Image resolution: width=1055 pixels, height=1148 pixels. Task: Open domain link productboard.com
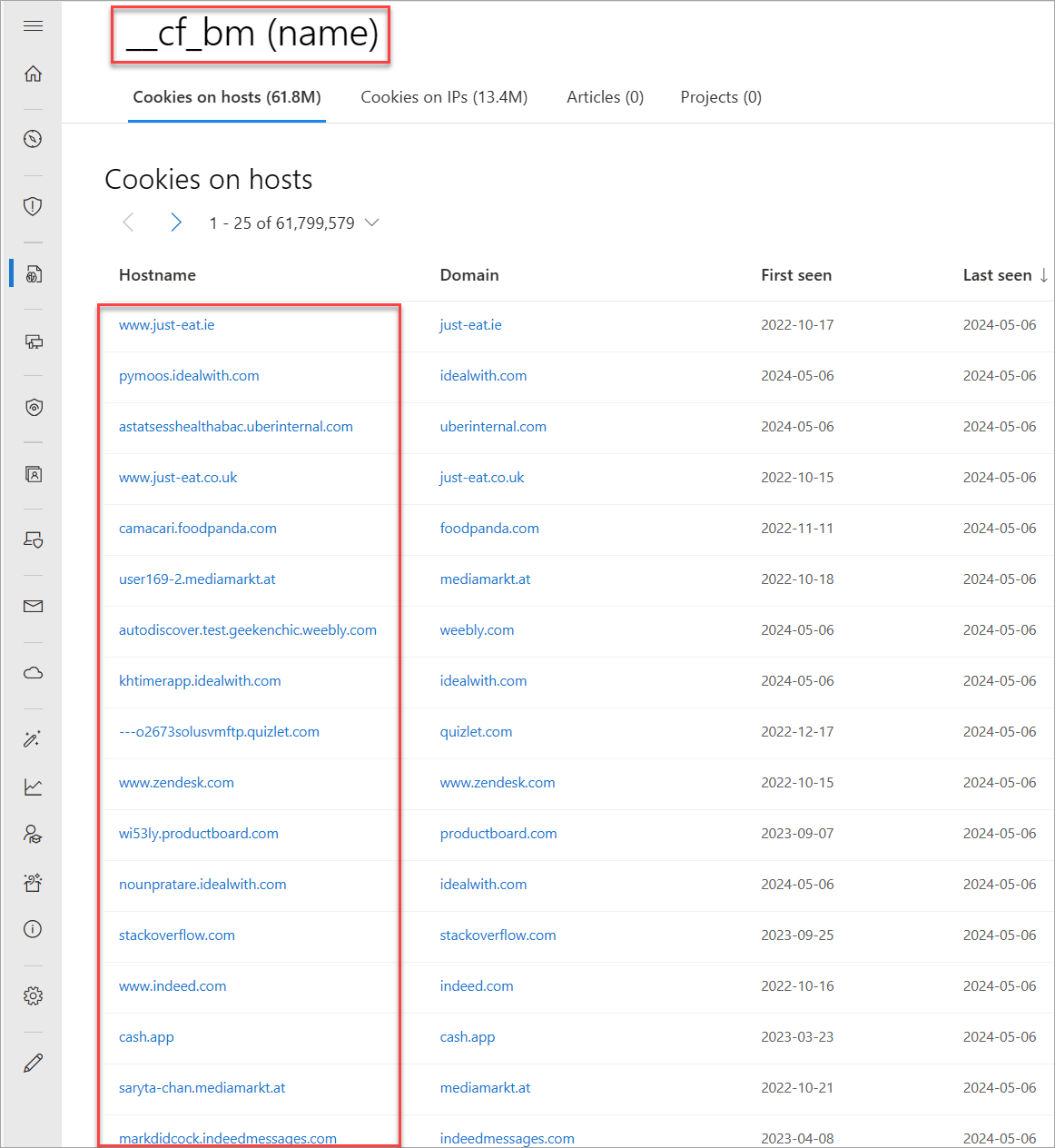(498, 834)
